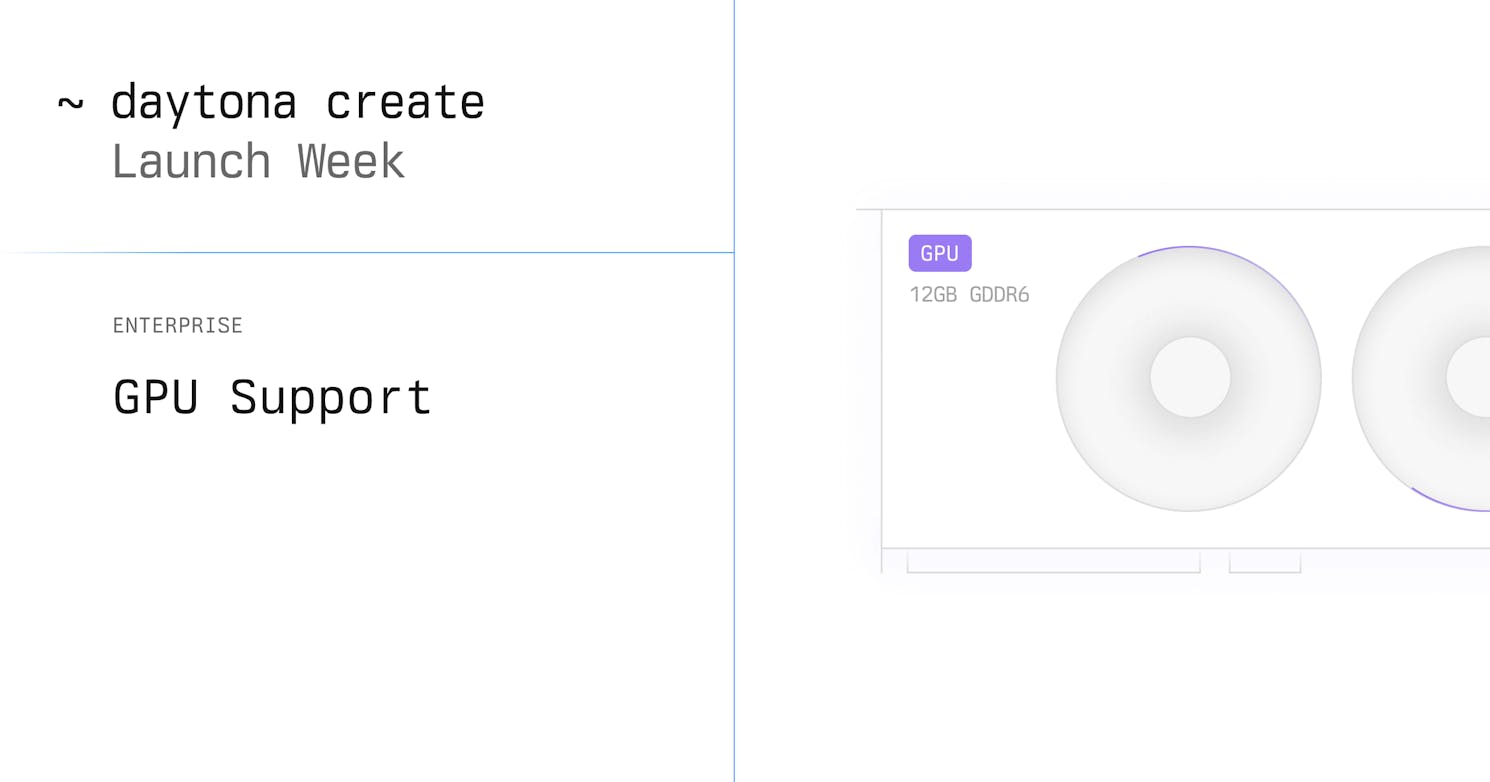Click the "GPU Support" heading
Image resolution: width=1490 pixels, height=782 pixels.
[272, 397]
